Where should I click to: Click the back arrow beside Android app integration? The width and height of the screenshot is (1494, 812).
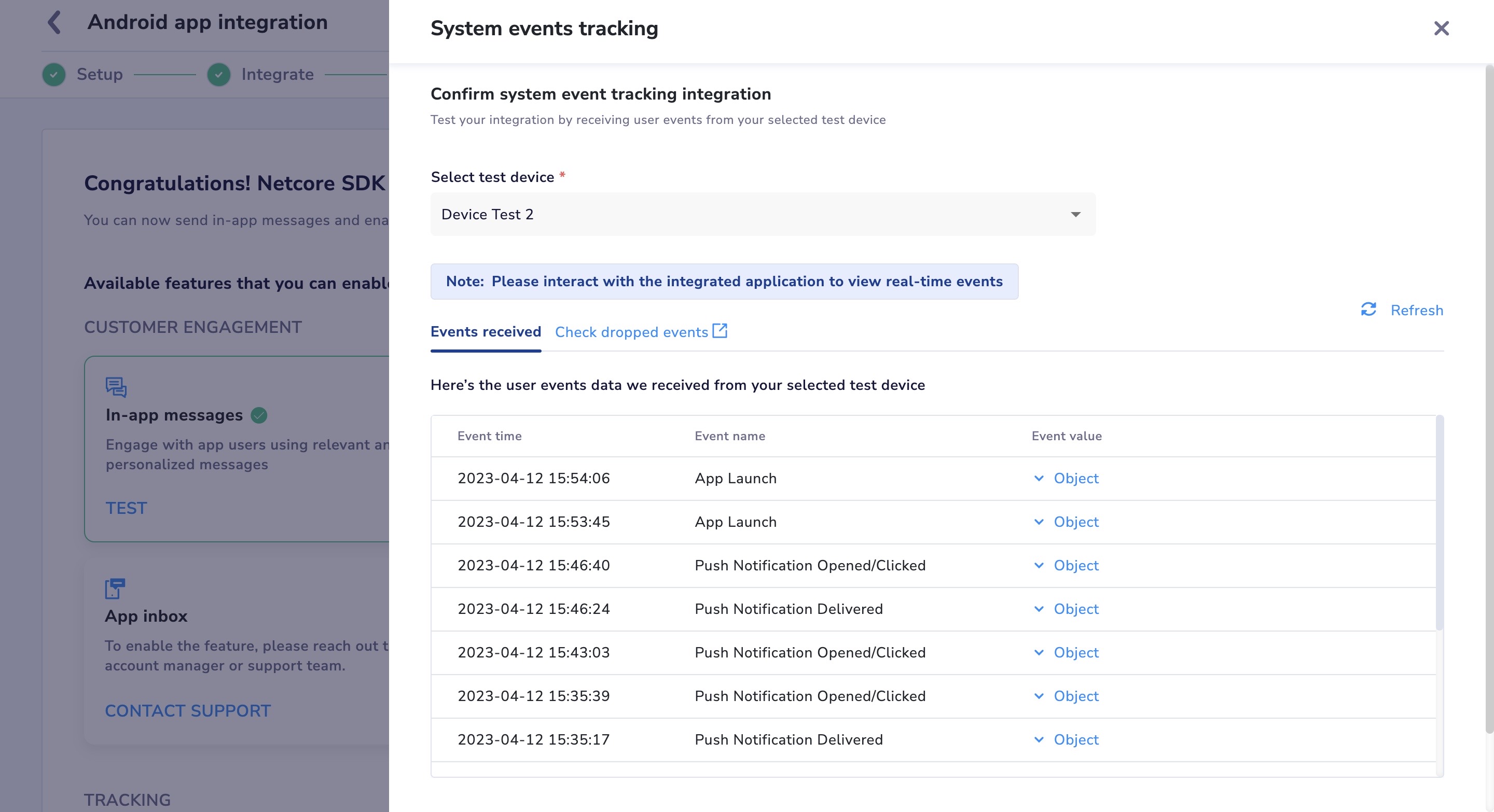[54, 23]
